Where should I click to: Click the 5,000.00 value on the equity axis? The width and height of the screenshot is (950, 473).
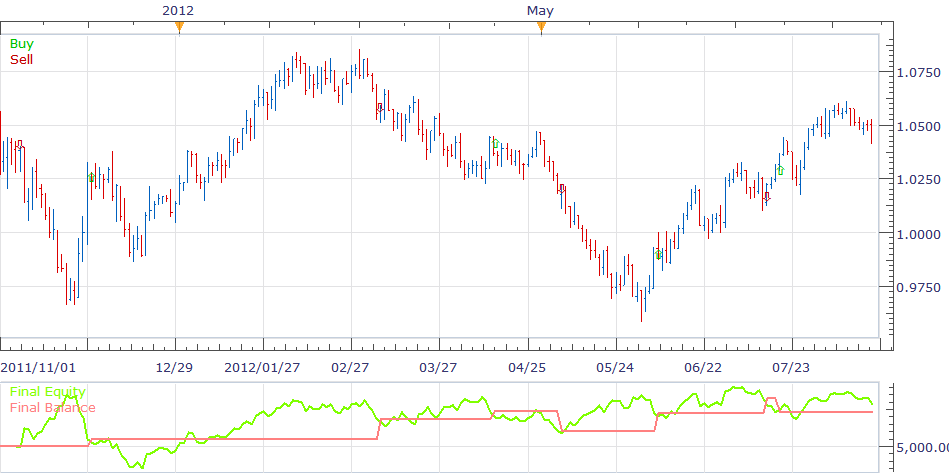tap(922, 448)
